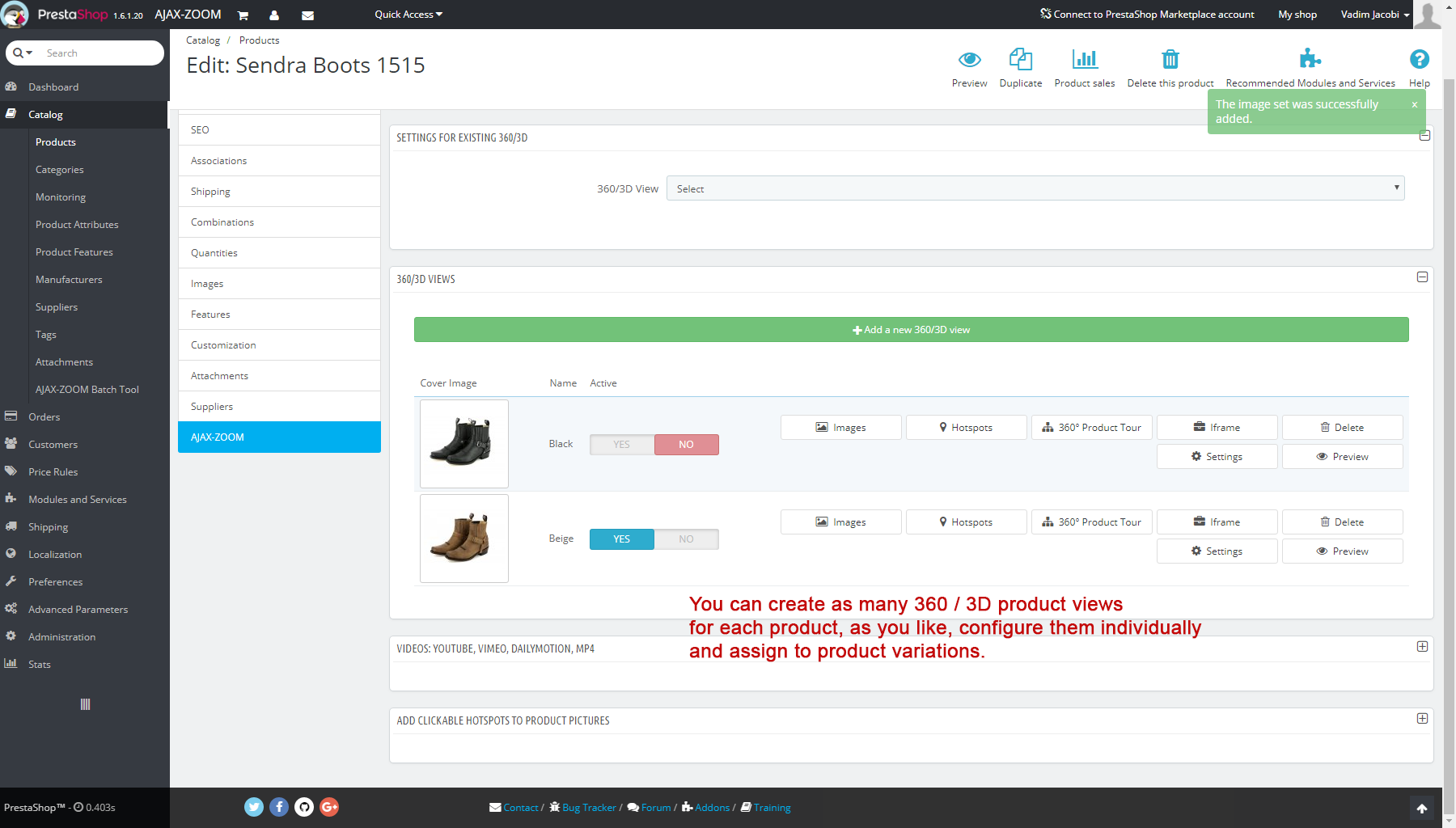Image resolution: width=1456 pixels, height=828 pixels.
Task: Close the success notification message
Action: tap(1415, 104)
